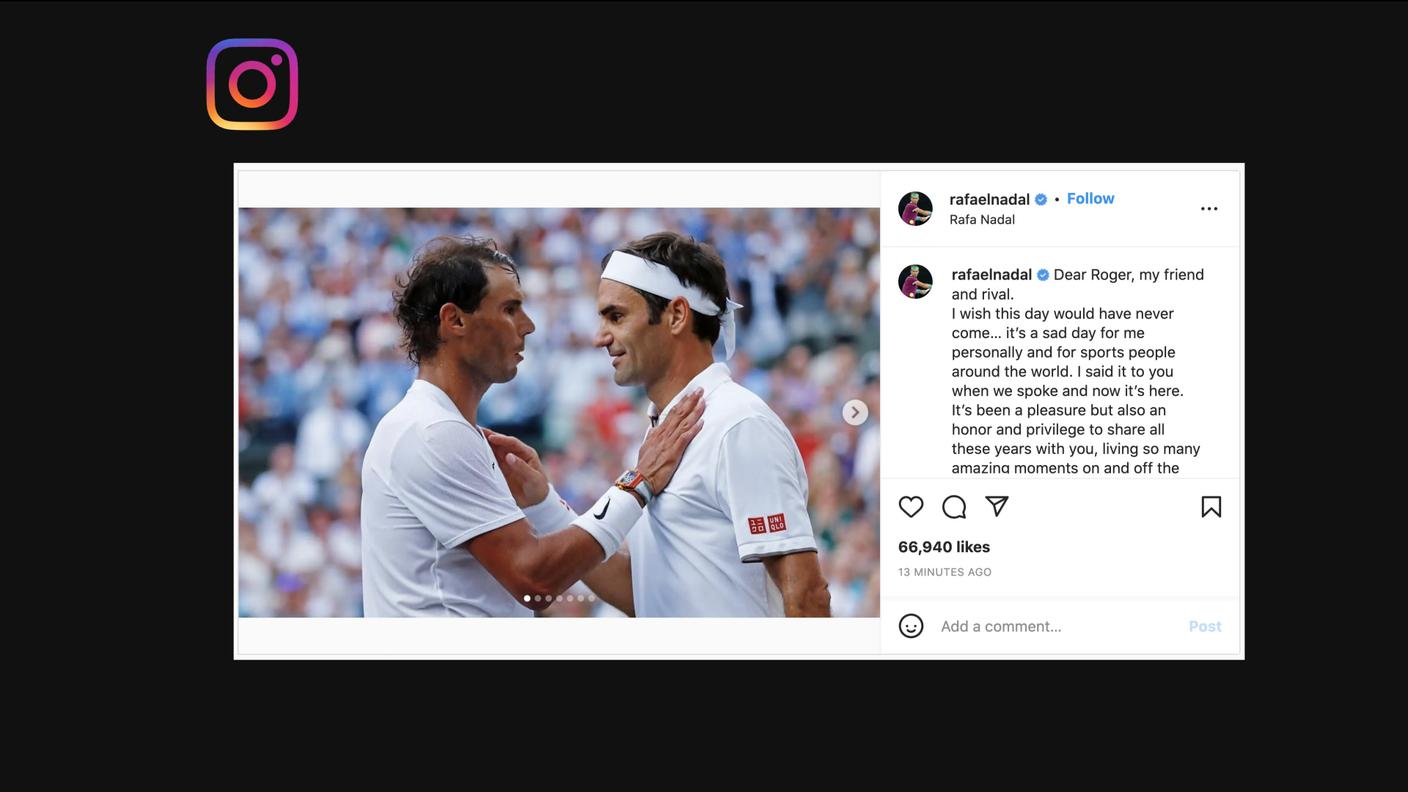The image size is (1408, 792).
Task: Open rafaelnadal username in the caption
Action: click(x=991, y=274)
